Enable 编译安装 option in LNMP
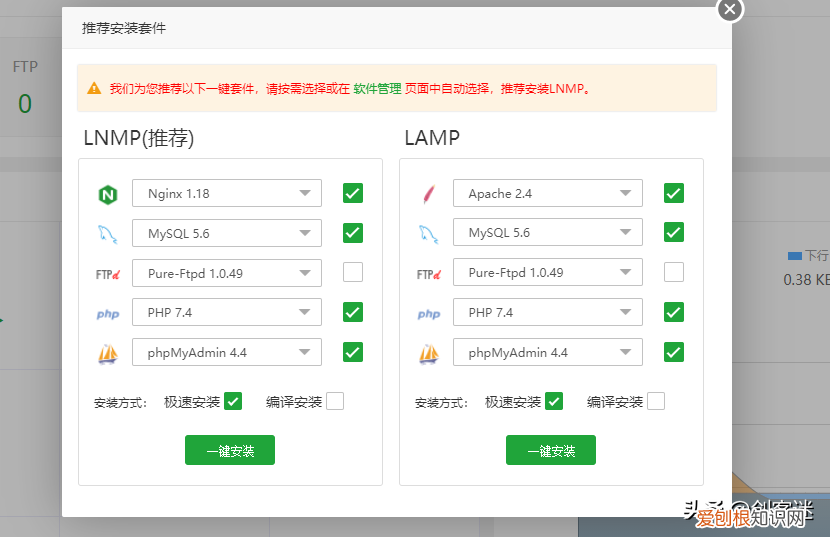This screenshot has width=830, height=537. click(335, 401)
